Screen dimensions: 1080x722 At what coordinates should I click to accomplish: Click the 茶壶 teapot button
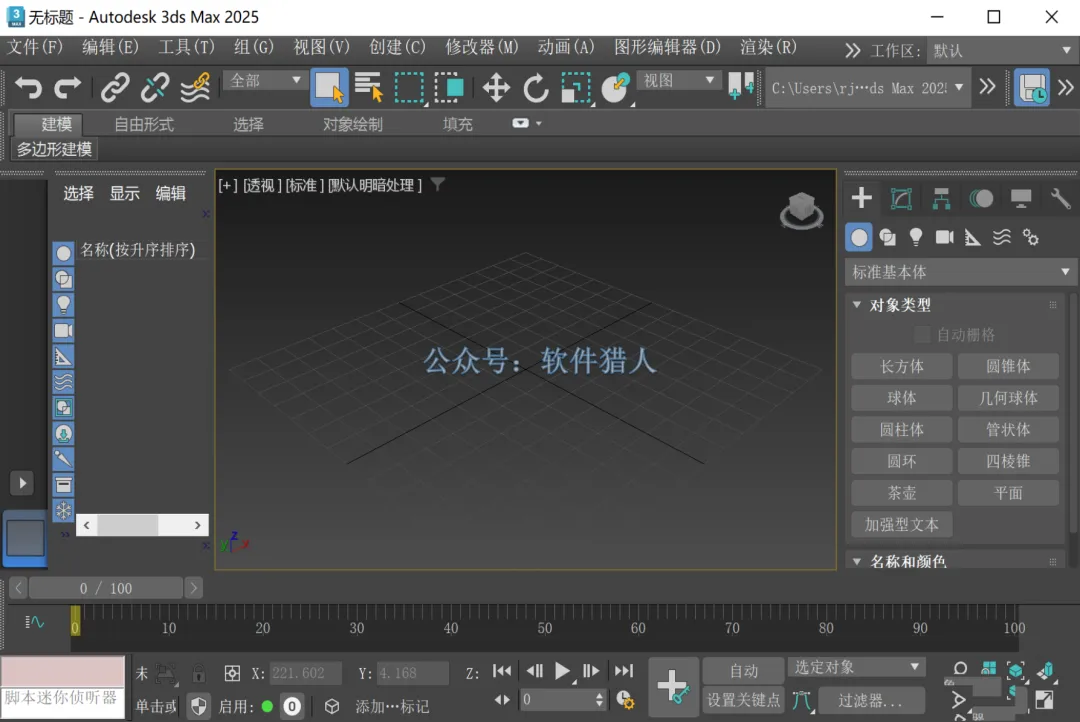[x=902, y=493]
